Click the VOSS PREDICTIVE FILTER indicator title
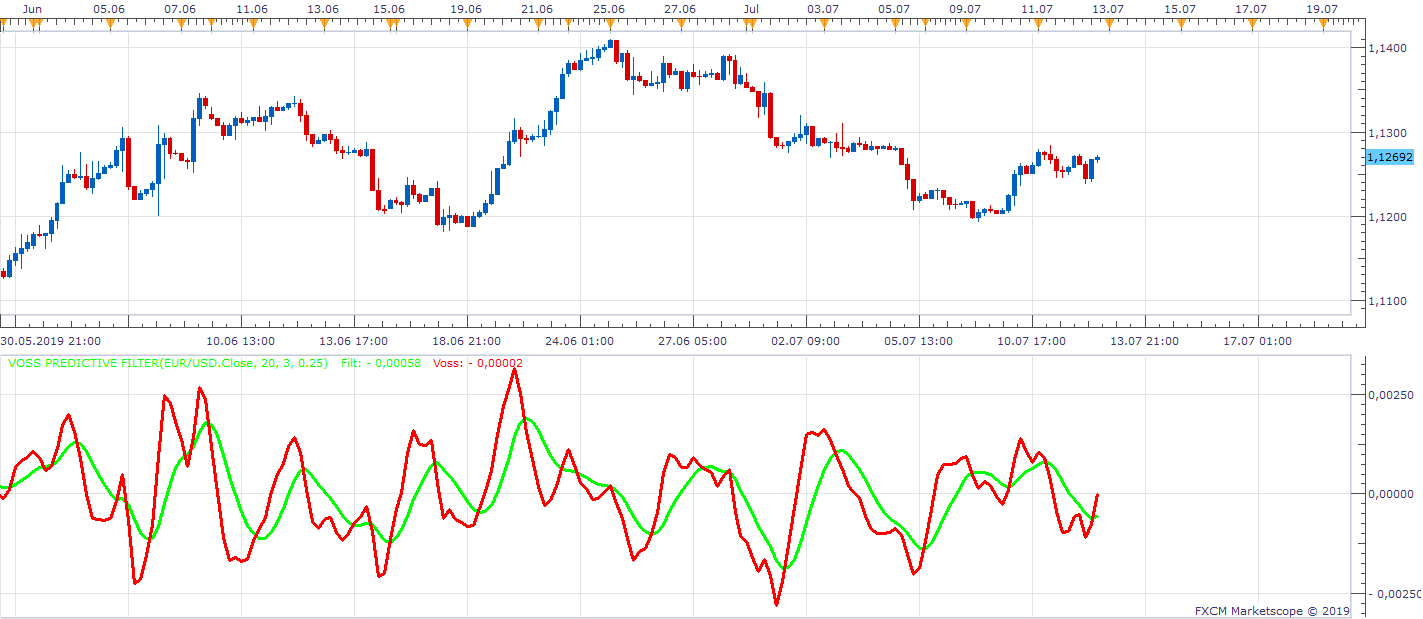The image size is (1423, 619). pos(169,363)
